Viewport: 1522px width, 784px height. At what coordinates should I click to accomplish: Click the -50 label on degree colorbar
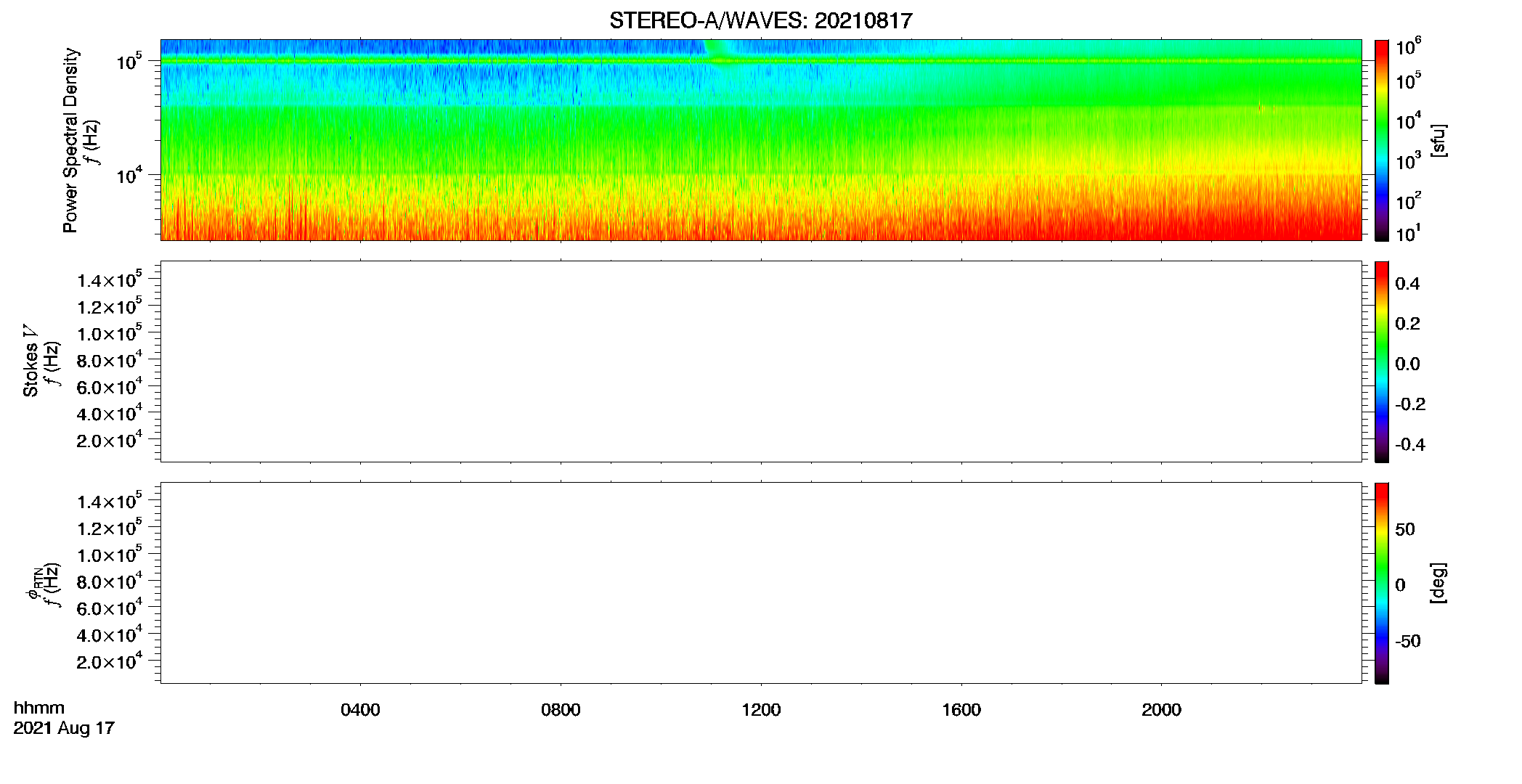coord(1408,641)
